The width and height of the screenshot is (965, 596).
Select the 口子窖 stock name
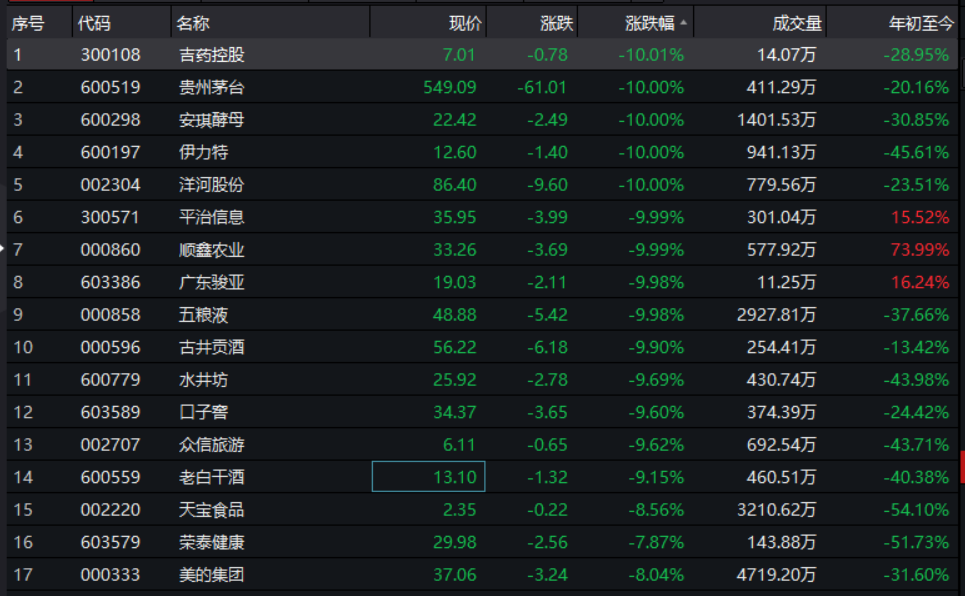point(203,412)
